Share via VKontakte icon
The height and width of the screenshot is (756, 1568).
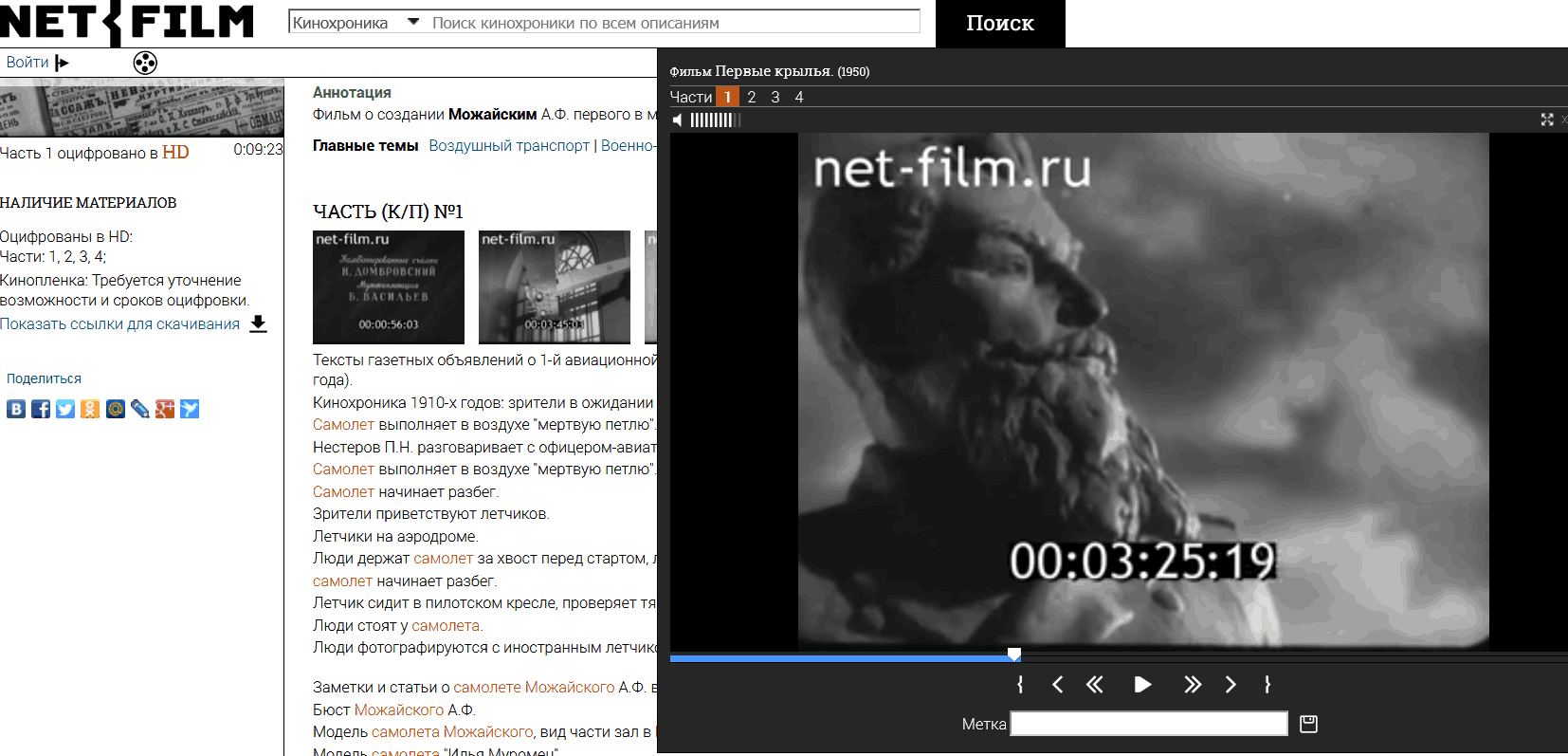tap(16, 409)
